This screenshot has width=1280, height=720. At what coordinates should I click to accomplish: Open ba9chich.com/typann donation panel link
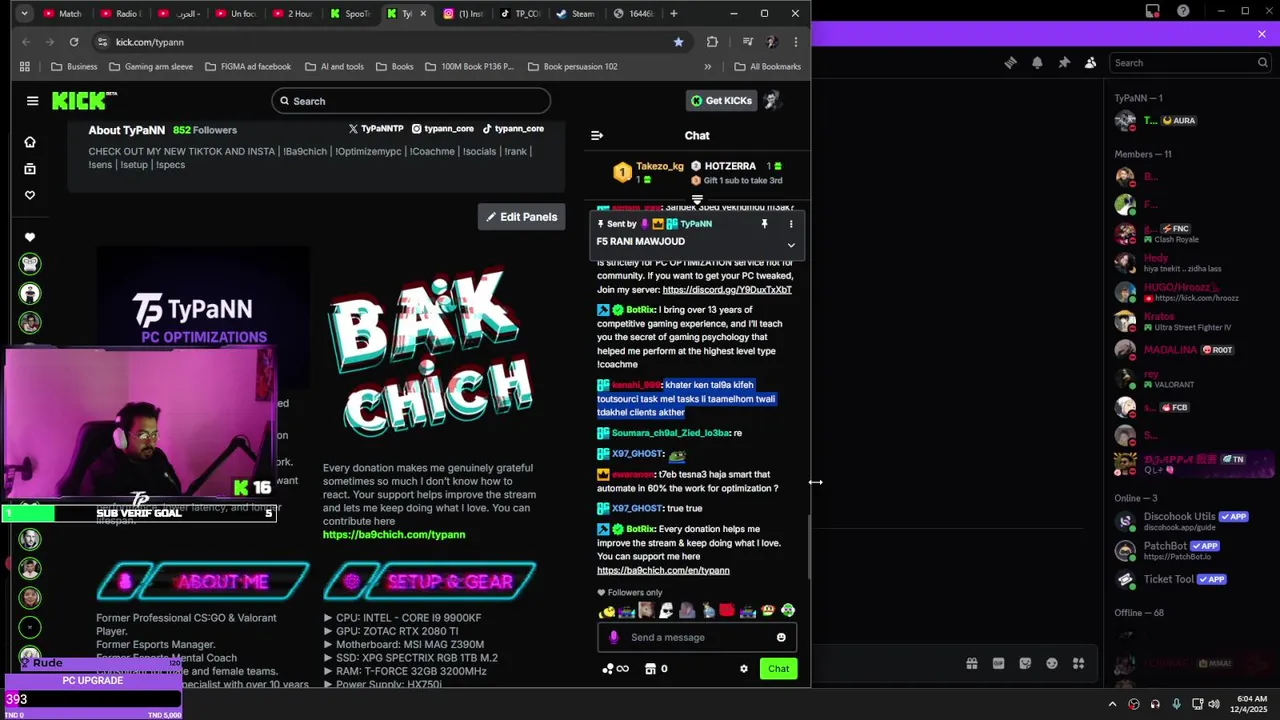pos(394,535)
